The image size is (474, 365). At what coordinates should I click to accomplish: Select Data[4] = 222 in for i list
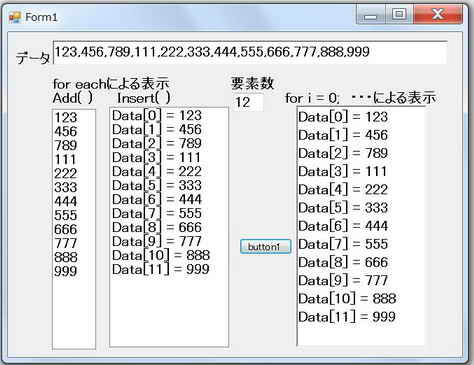[x=343, y=190]
